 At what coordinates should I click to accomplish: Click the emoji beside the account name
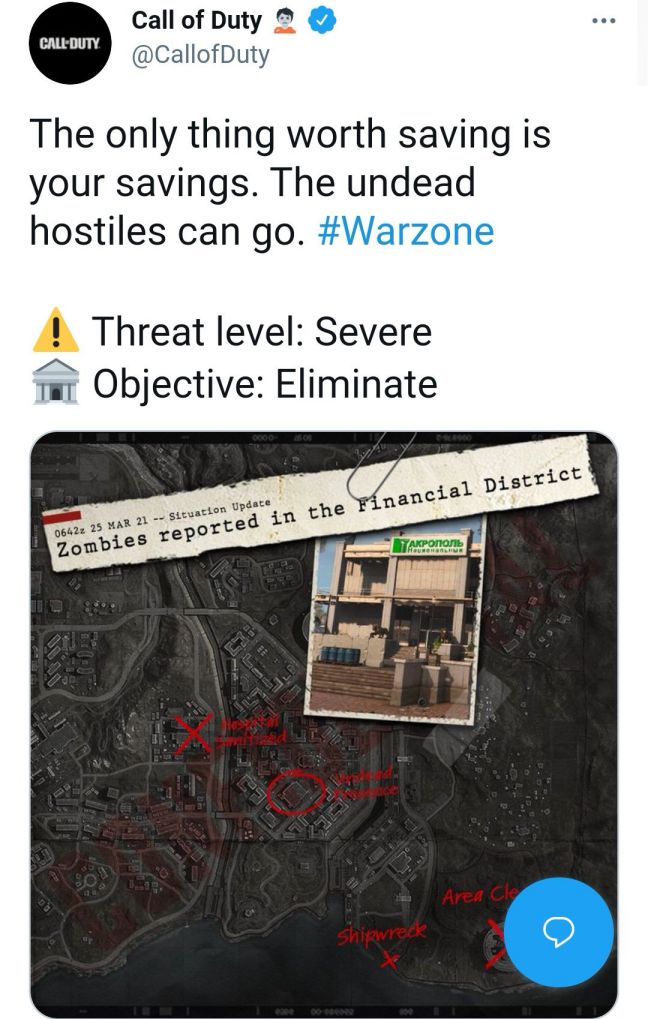click(285, 21)
